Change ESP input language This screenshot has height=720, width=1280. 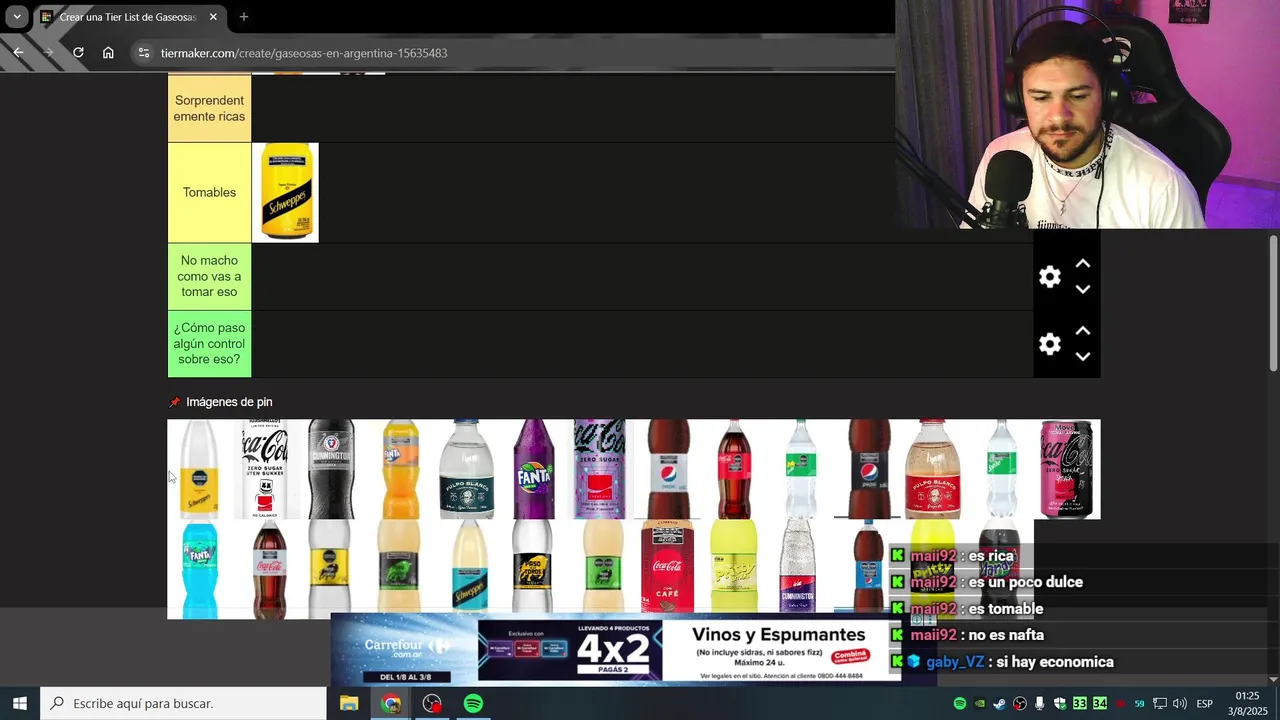pos(1205,704)
